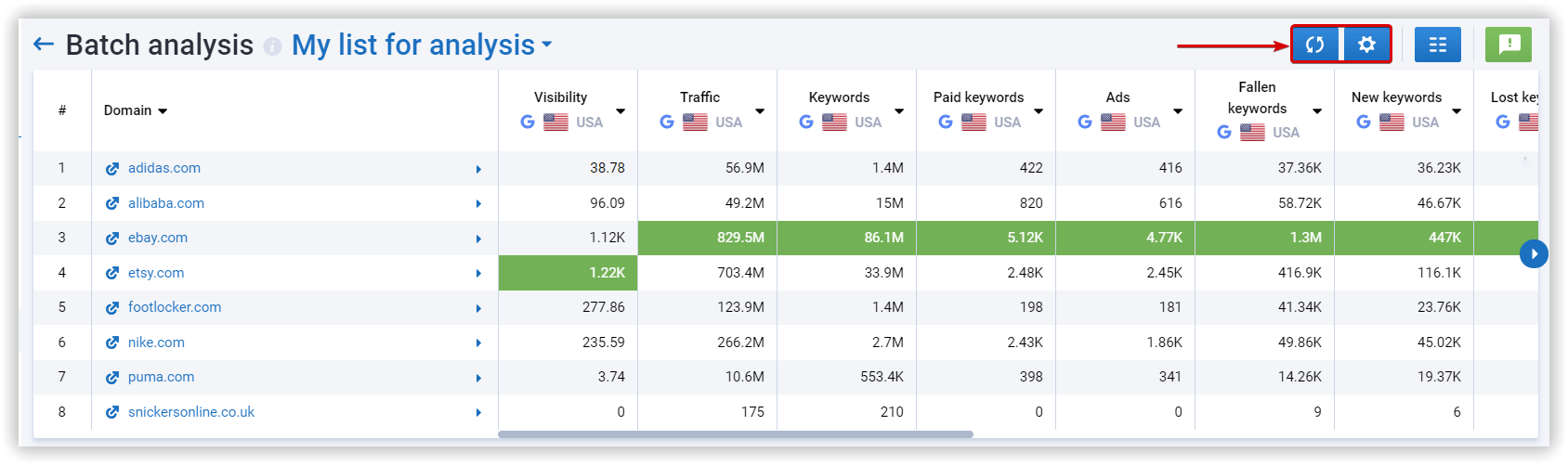Select the 266.2M traffic cell for nike.com
This screenshot has height=465, width=1568.
tap(708, 342)
